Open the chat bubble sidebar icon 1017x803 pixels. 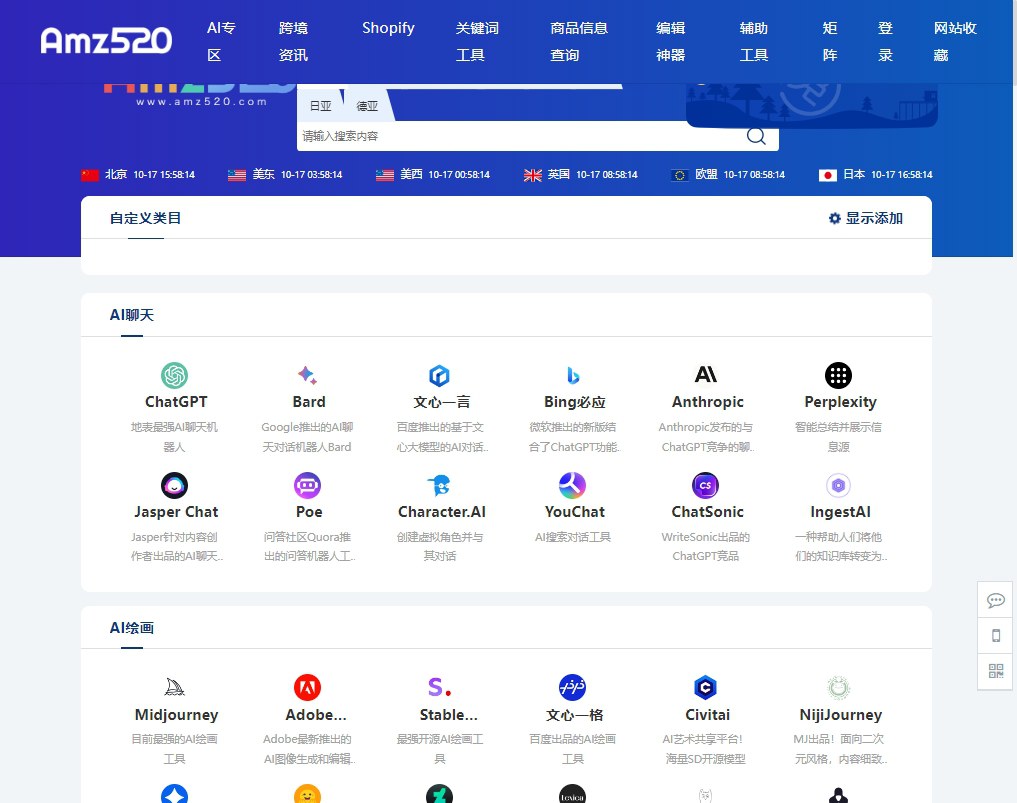pos(996,601)
